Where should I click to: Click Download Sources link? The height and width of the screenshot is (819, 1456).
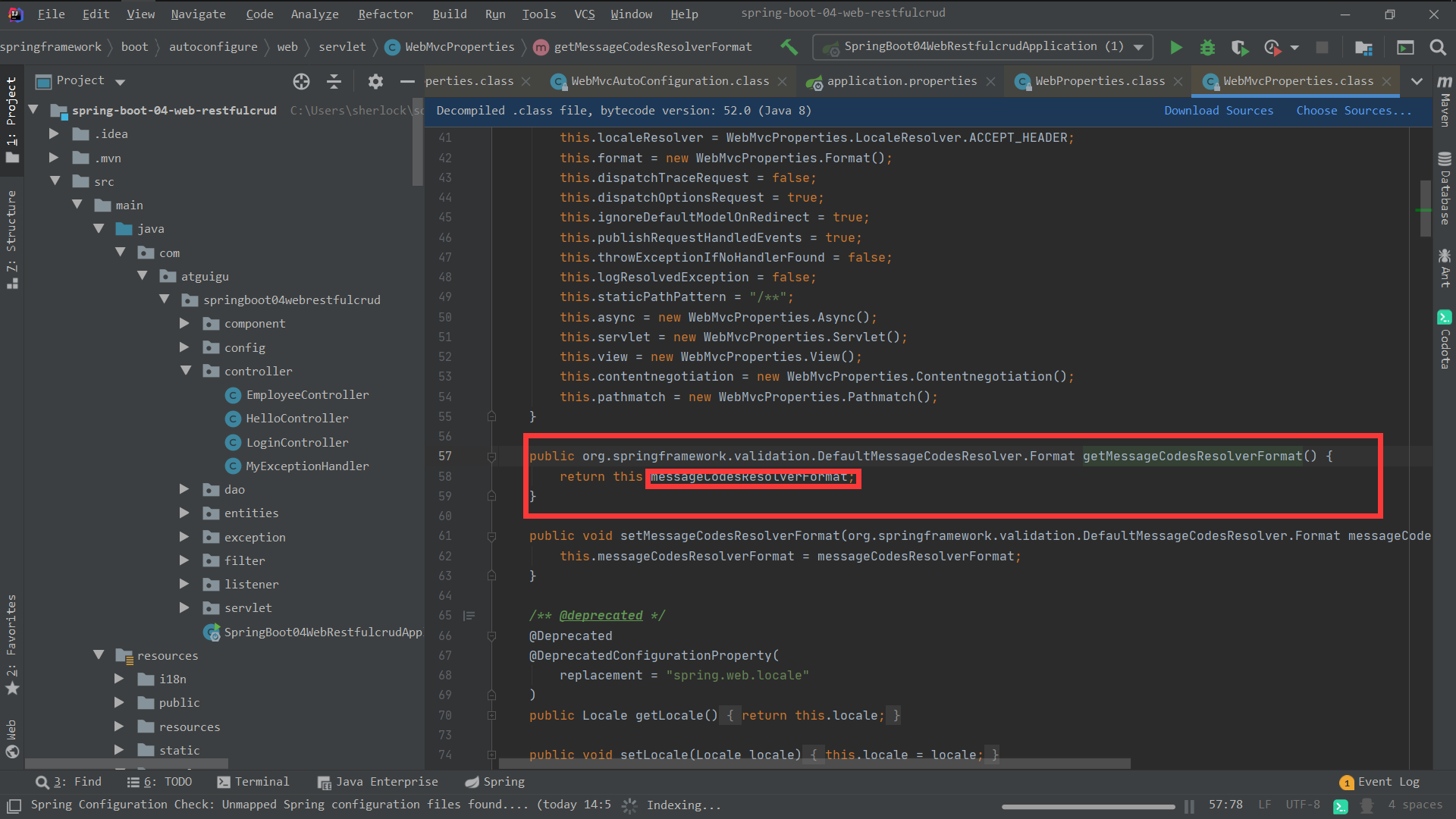[x=1218, y=111]
